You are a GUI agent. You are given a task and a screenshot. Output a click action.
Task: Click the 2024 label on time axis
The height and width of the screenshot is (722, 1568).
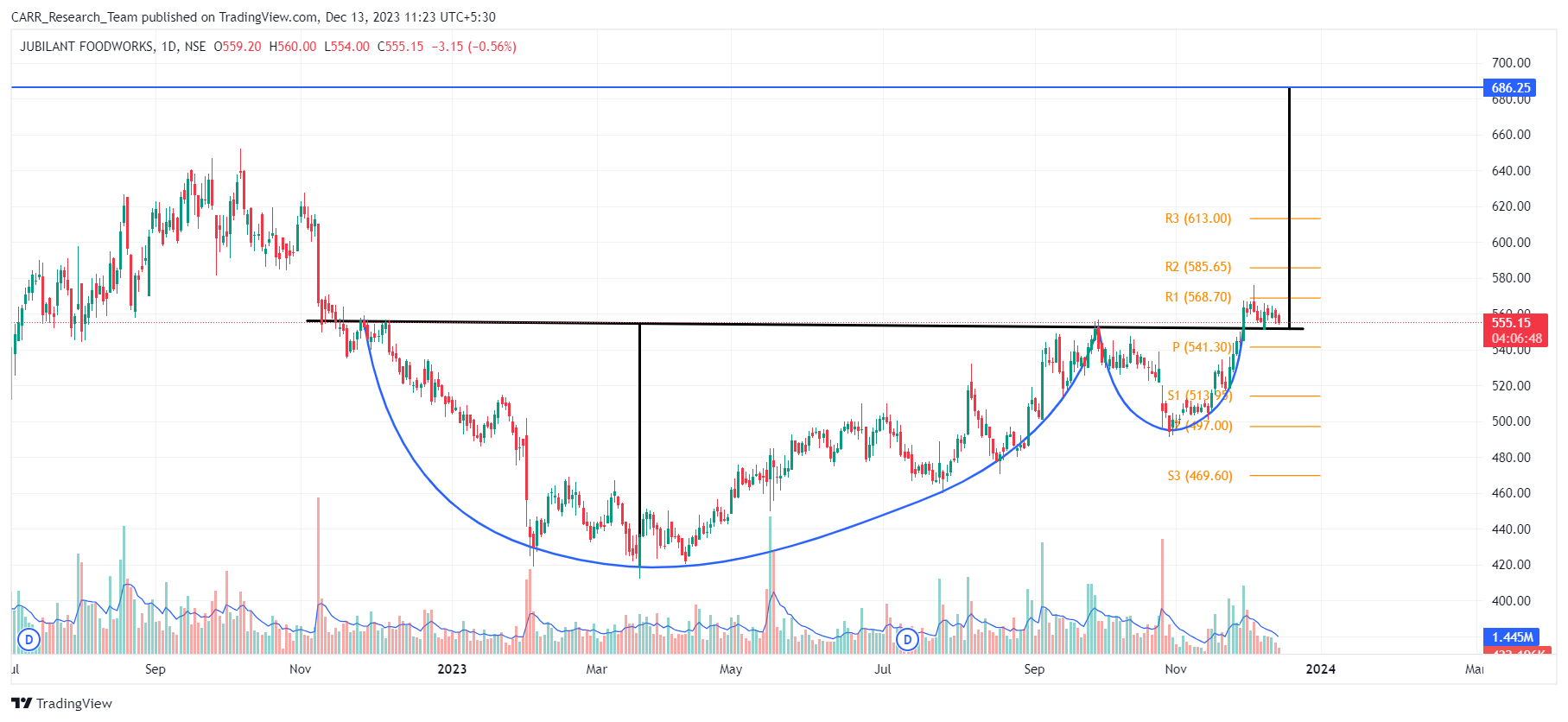tap(1320, 669)
